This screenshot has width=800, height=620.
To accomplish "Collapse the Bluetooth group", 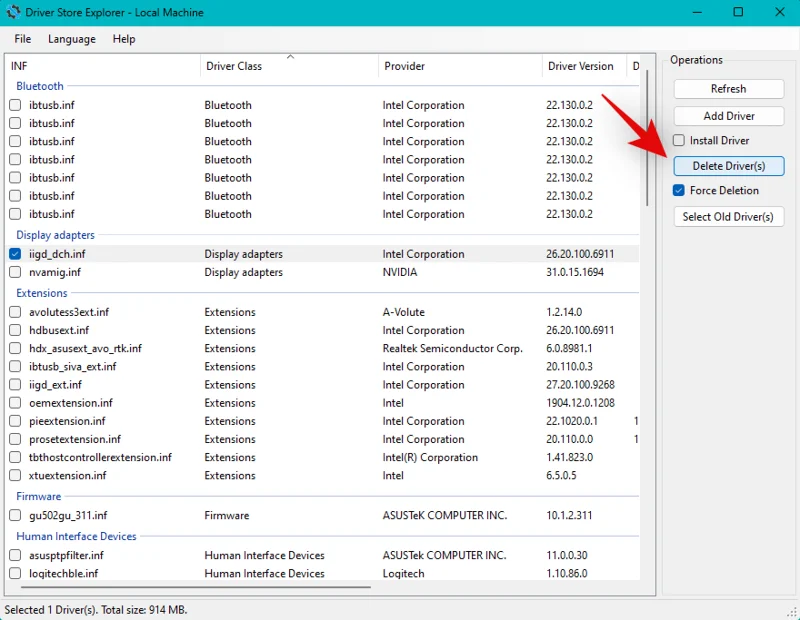I will coord(39,86).
